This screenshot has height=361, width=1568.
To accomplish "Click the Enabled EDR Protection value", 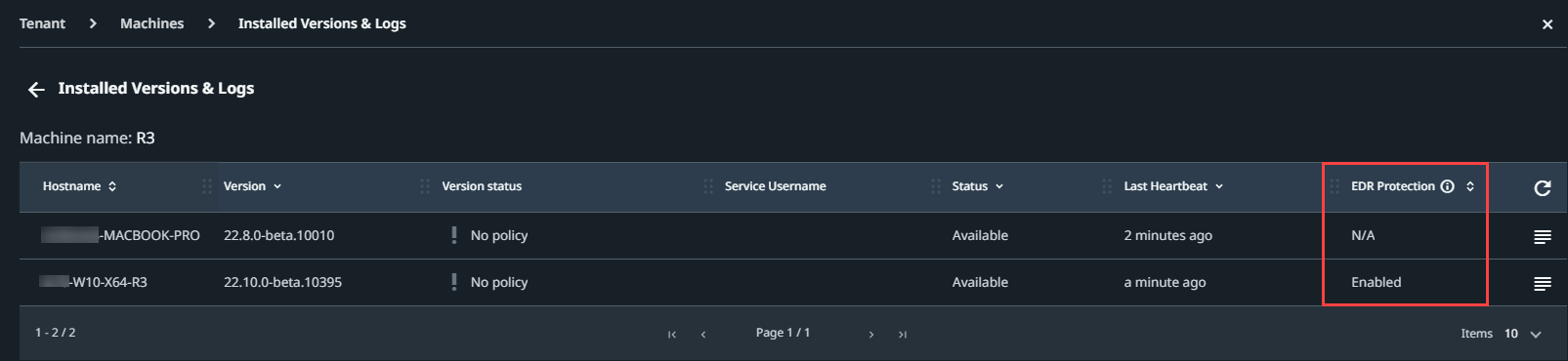I will [1376, 282].
